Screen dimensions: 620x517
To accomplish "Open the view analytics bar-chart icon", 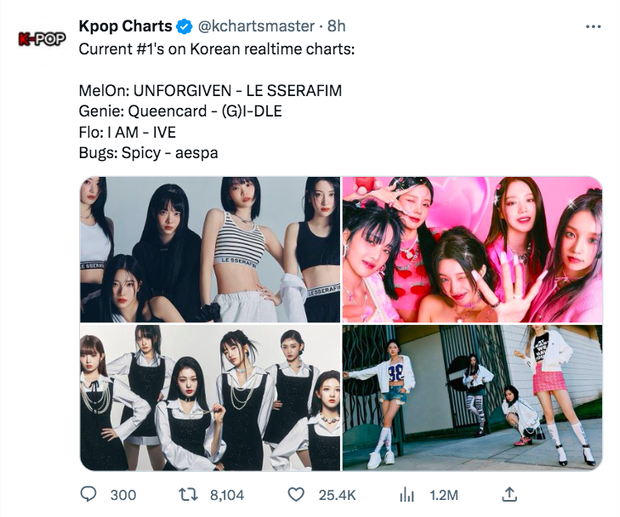I will point(407,494).
